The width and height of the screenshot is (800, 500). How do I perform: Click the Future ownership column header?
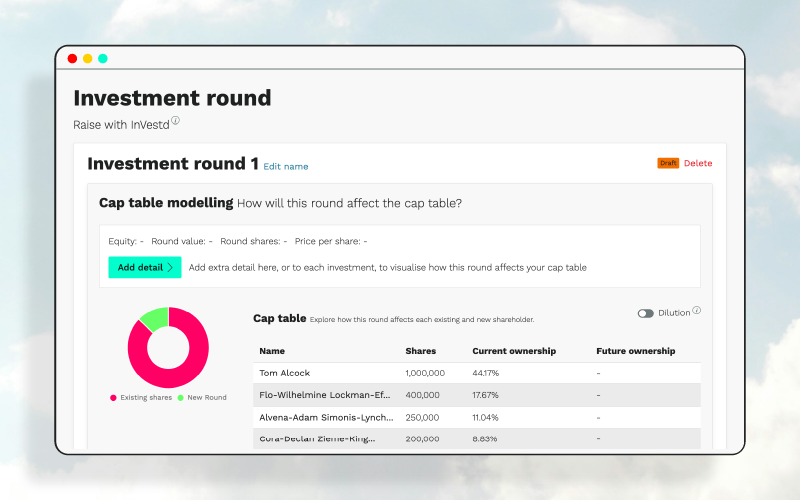coord(636,351)
